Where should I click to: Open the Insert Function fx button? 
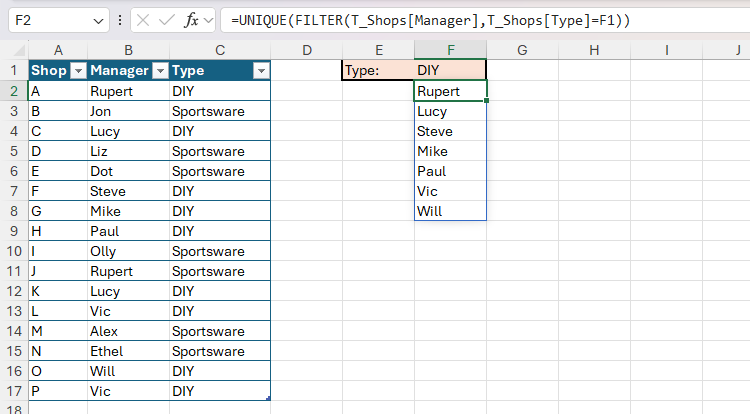tap(191, 20)
